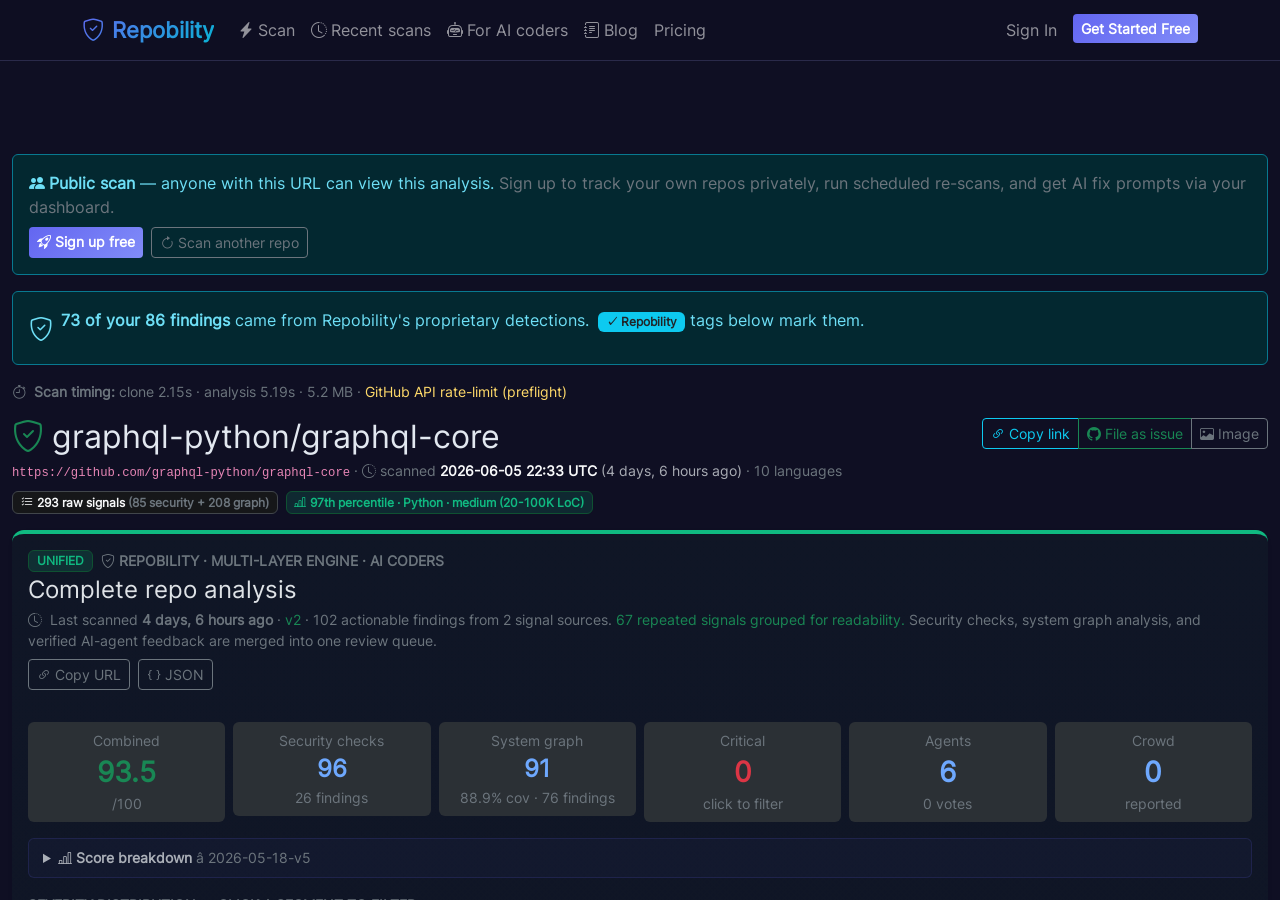The image size is (1280, 900).
Task: Click Scan another repo button
Action: [x=229, y=242]
